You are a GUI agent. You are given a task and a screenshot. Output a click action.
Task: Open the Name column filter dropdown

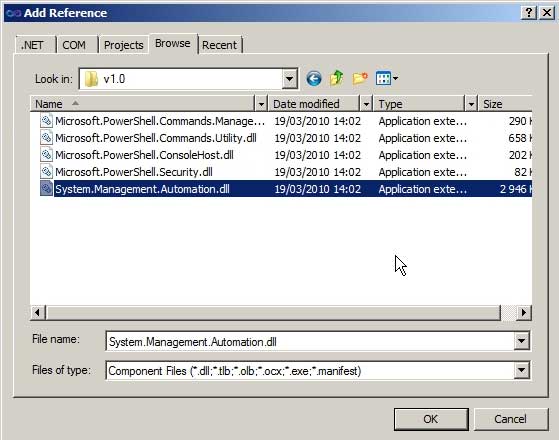click(x=261, y=104)
